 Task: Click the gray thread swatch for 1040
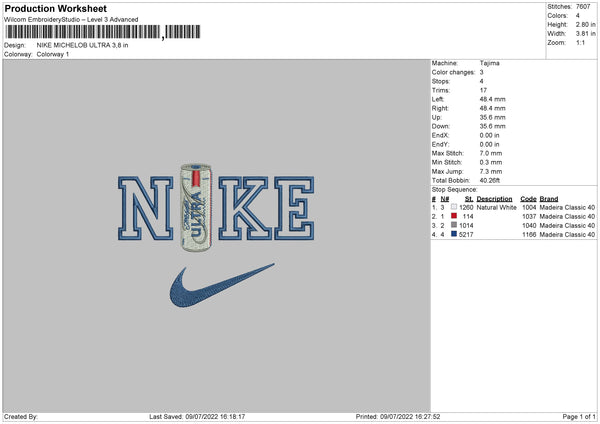(454, 225)
